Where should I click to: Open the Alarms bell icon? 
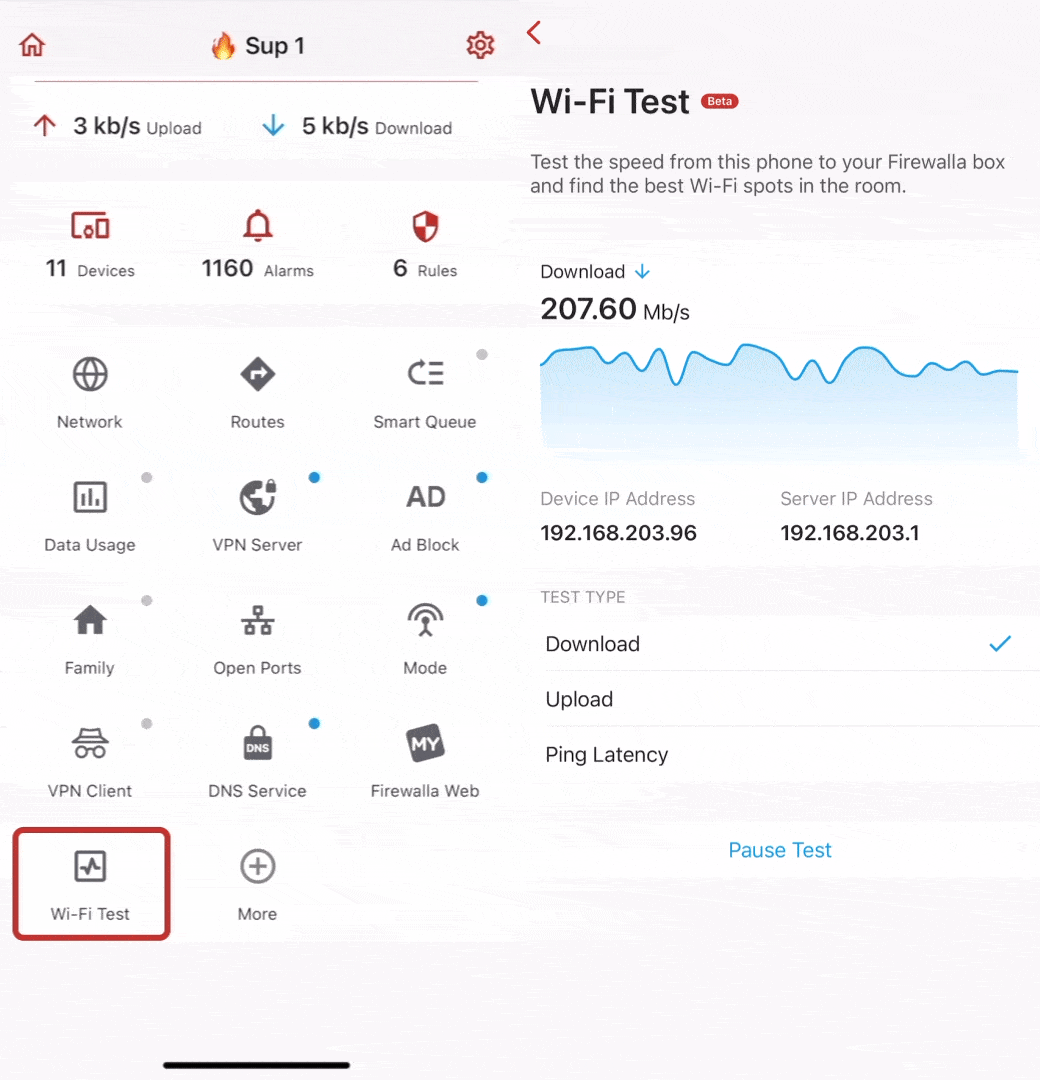point(258,225)
